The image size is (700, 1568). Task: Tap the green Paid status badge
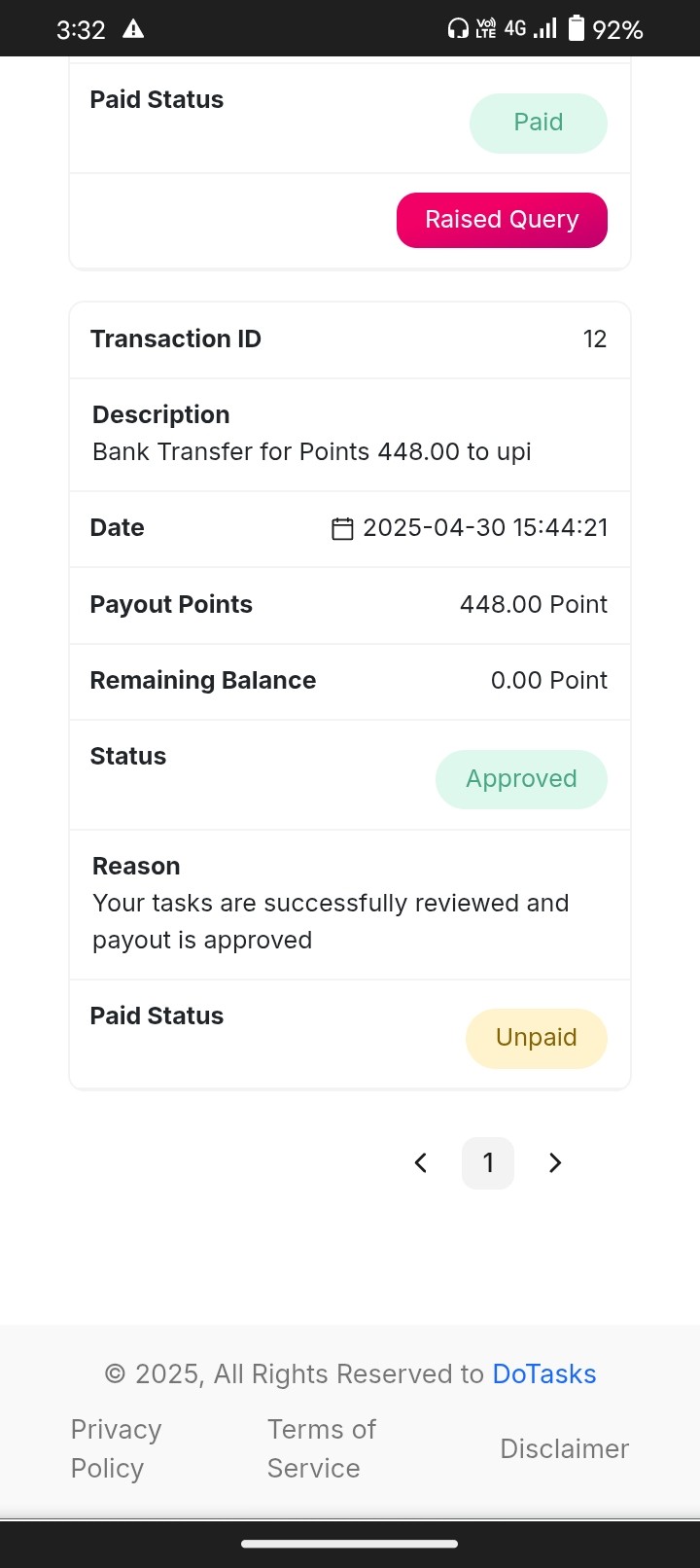[x=539, y=123]
